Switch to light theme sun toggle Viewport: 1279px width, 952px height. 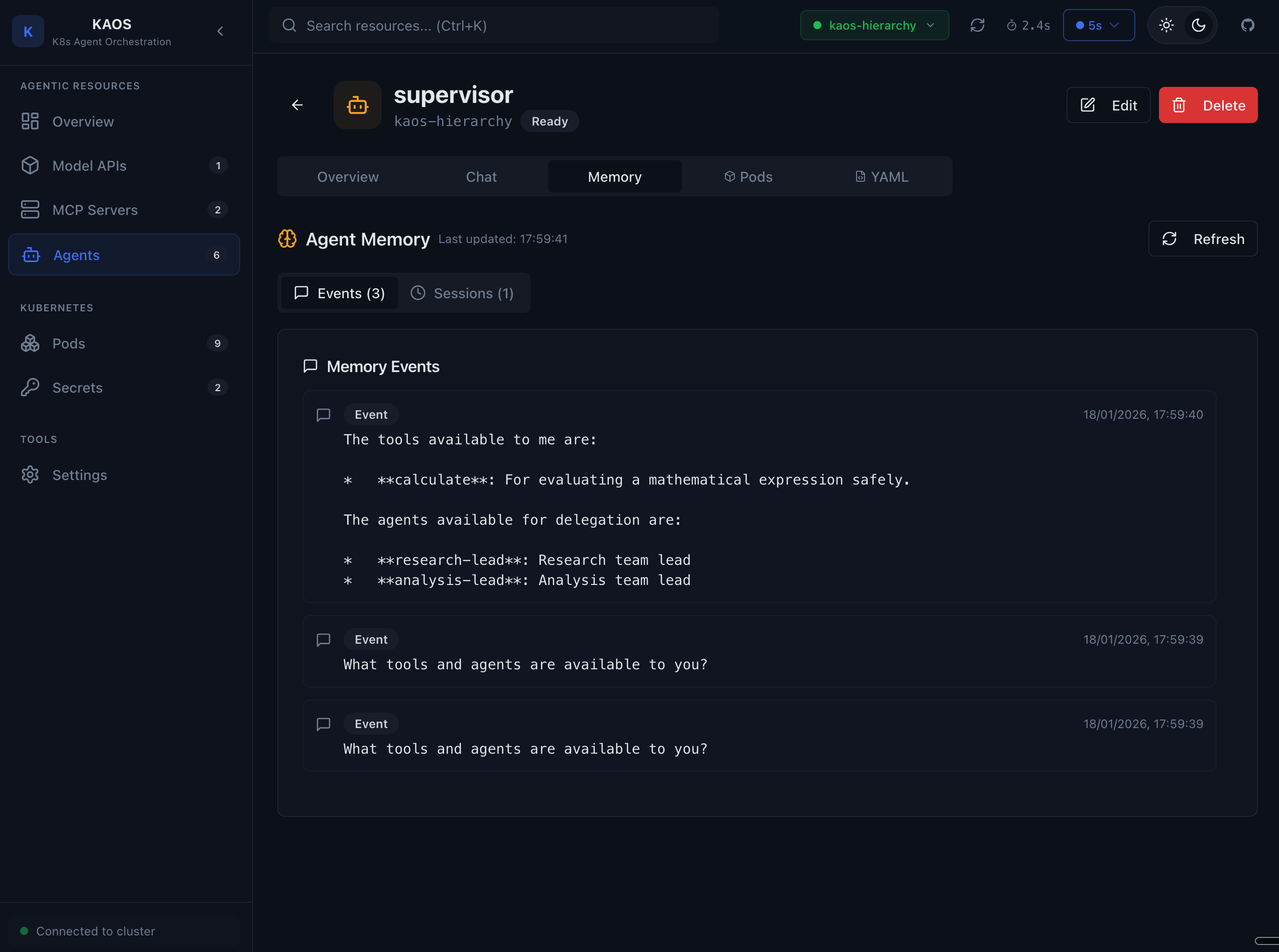point(1166,25)
